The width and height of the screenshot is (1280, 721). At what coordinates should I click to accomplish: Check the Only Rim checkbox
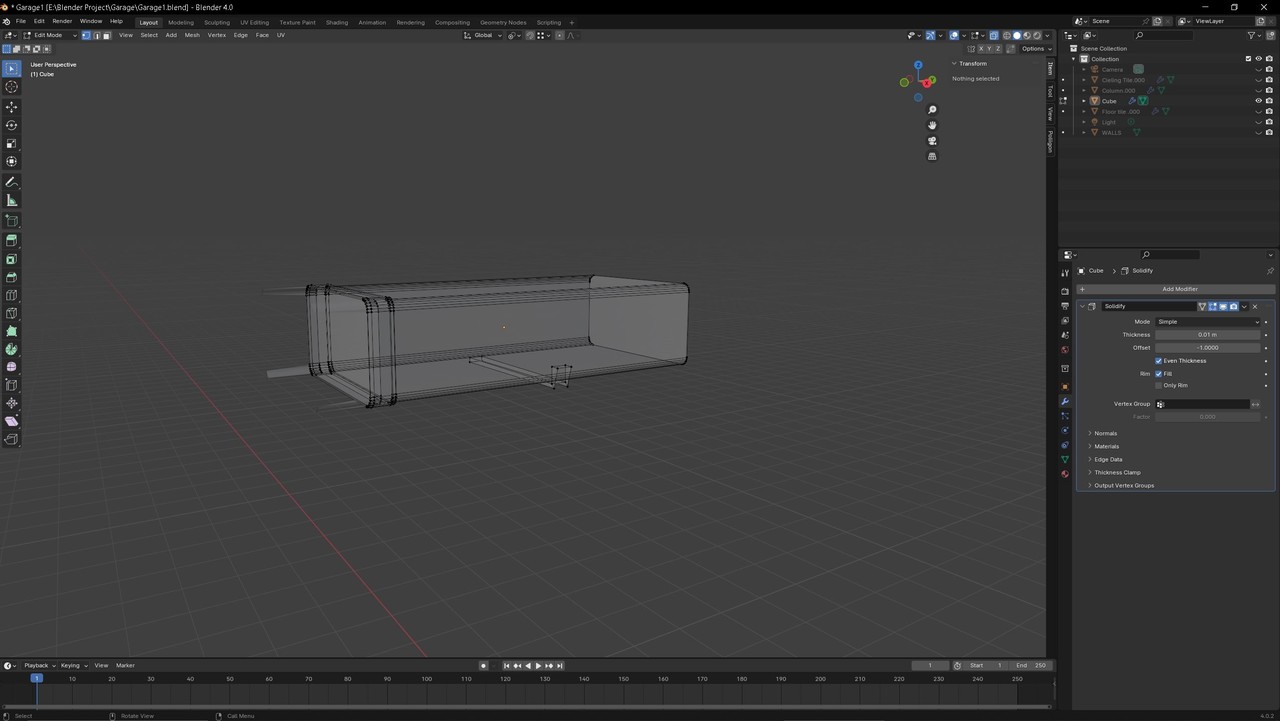[x=1159, y=386]
